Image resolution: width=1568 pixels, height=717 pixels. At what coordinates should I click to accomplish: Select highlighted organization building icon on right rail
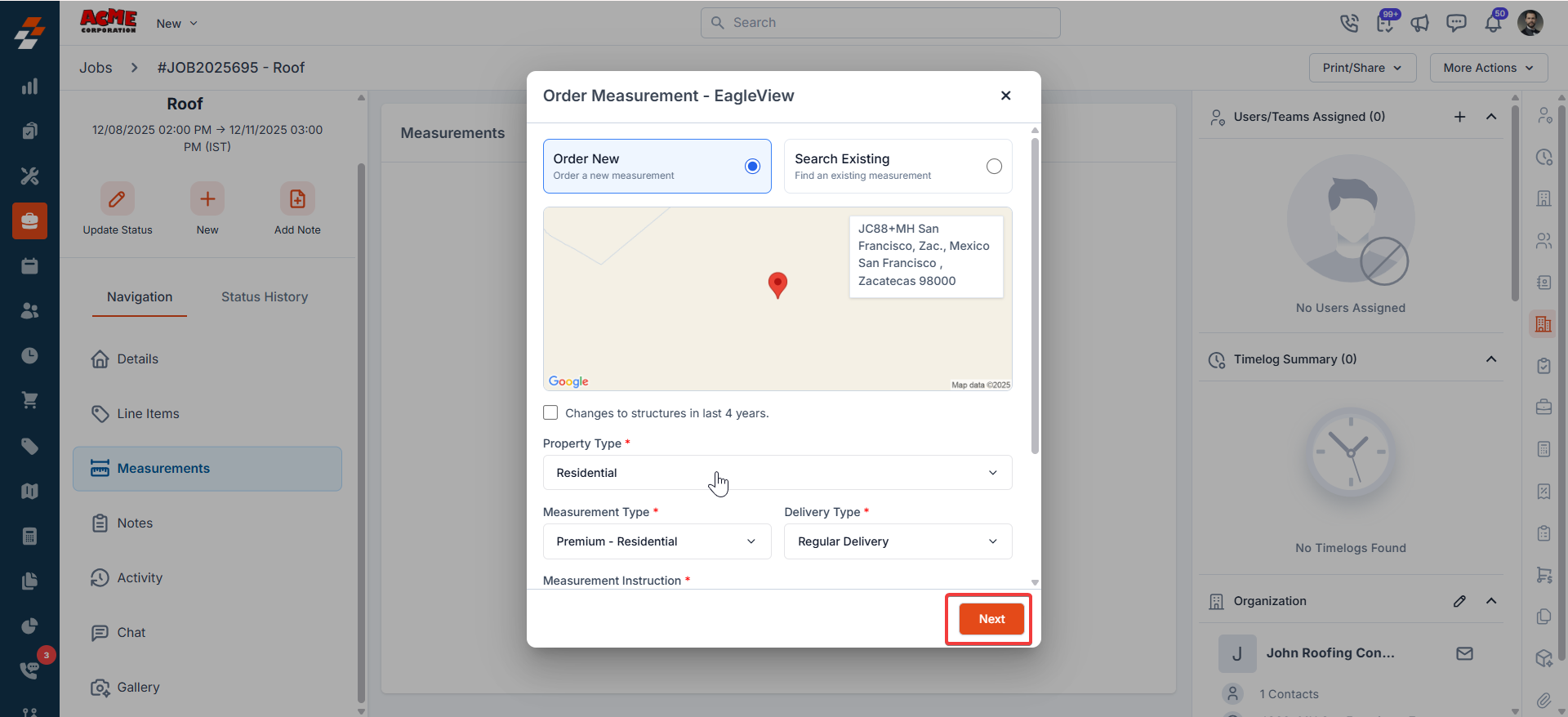[1543, 324]
